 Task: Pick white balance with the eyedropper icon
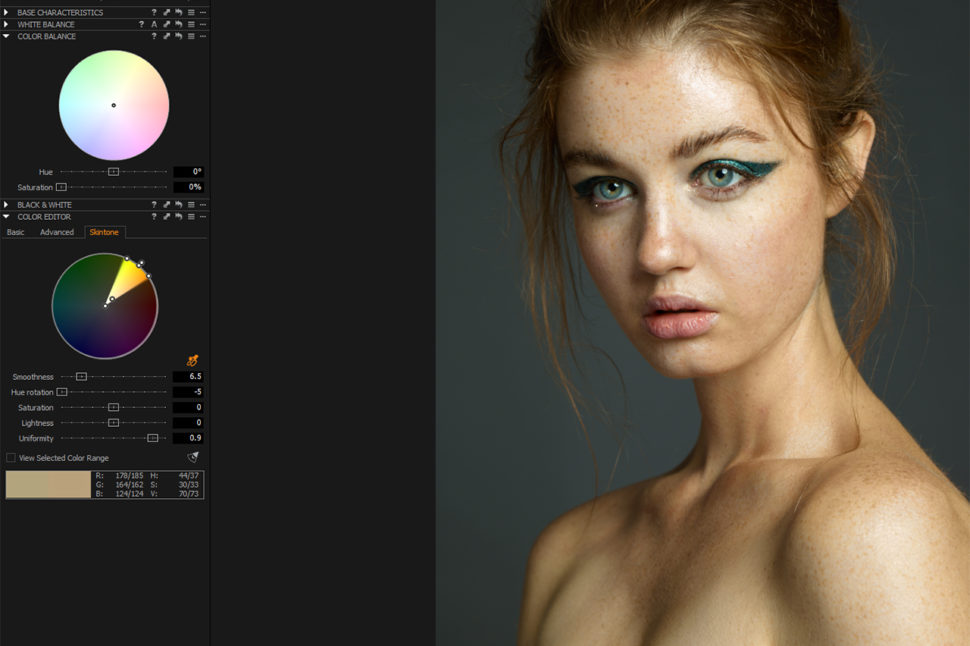pos(166,24)
